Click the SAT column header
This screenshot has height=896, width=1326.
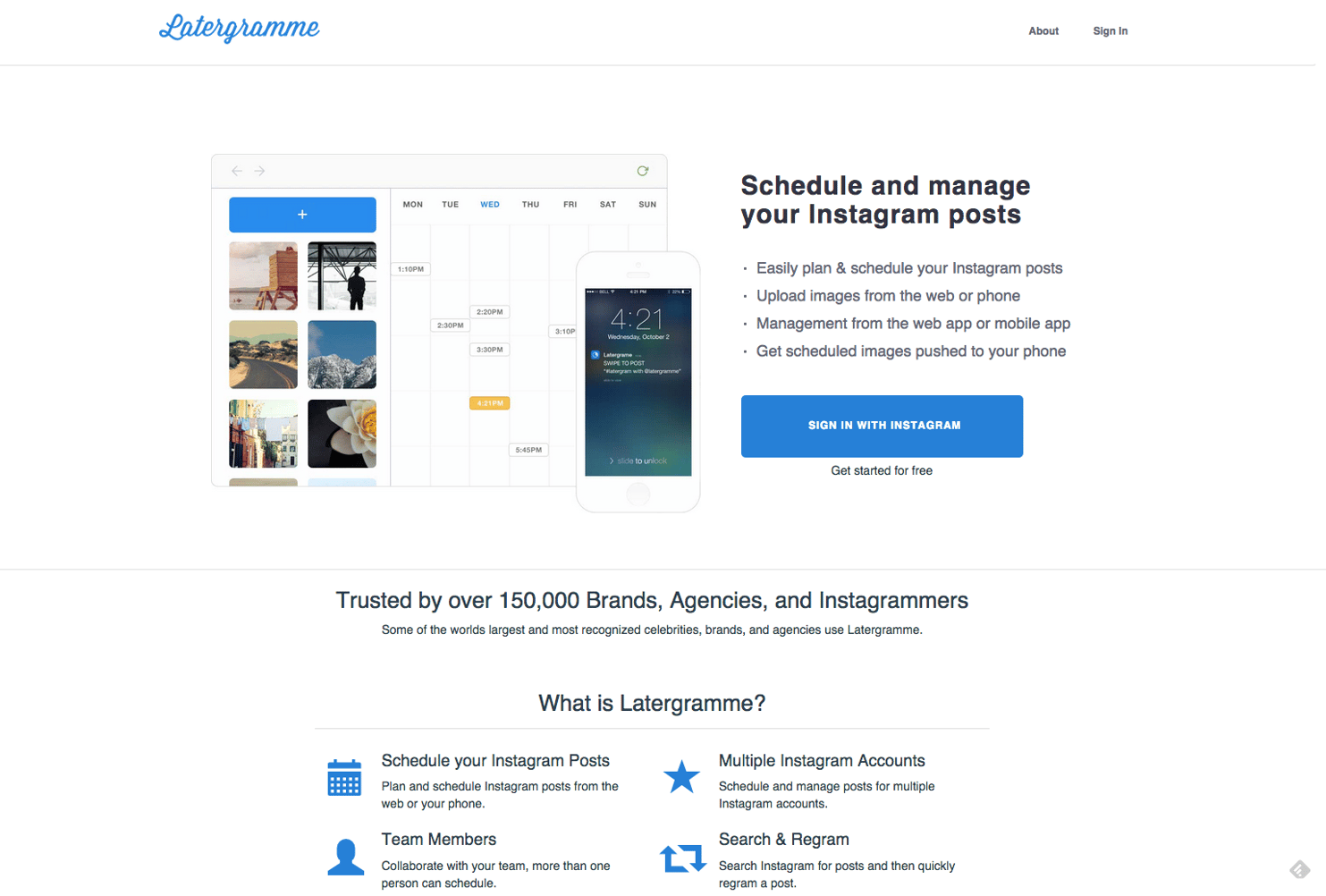pyautogui.click(x=608, y=205)
